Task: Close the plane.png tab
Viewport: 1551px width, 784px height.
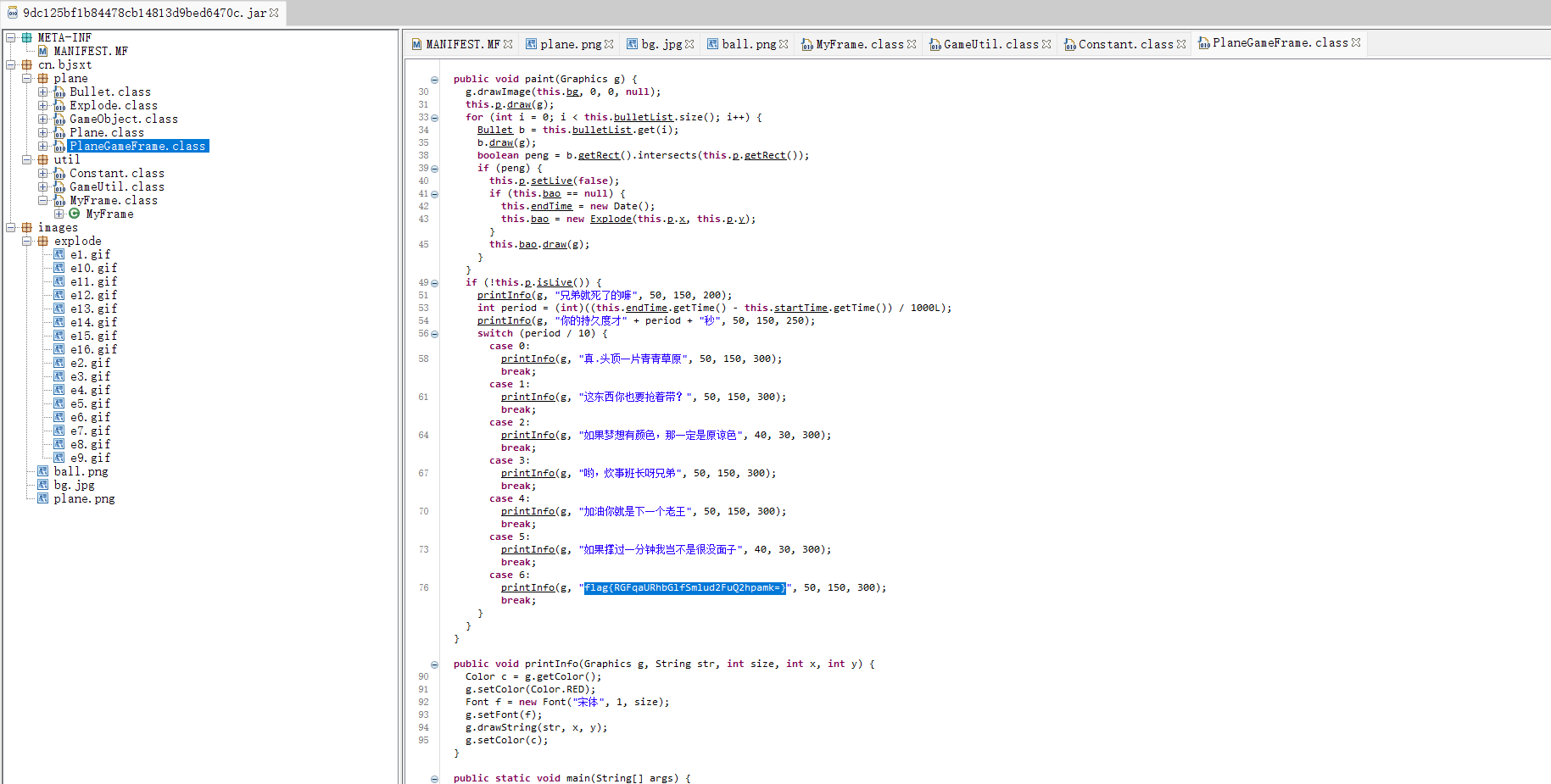Action: click(609, 44)
